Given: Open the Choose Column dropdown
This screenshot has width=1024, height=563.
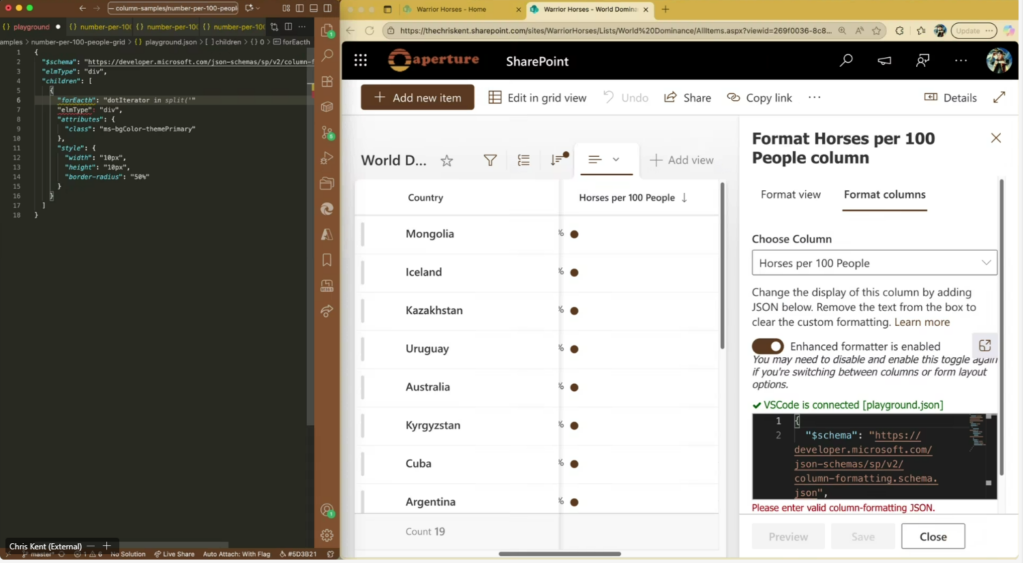Looking at the screenshot, I should click(874, 263).
